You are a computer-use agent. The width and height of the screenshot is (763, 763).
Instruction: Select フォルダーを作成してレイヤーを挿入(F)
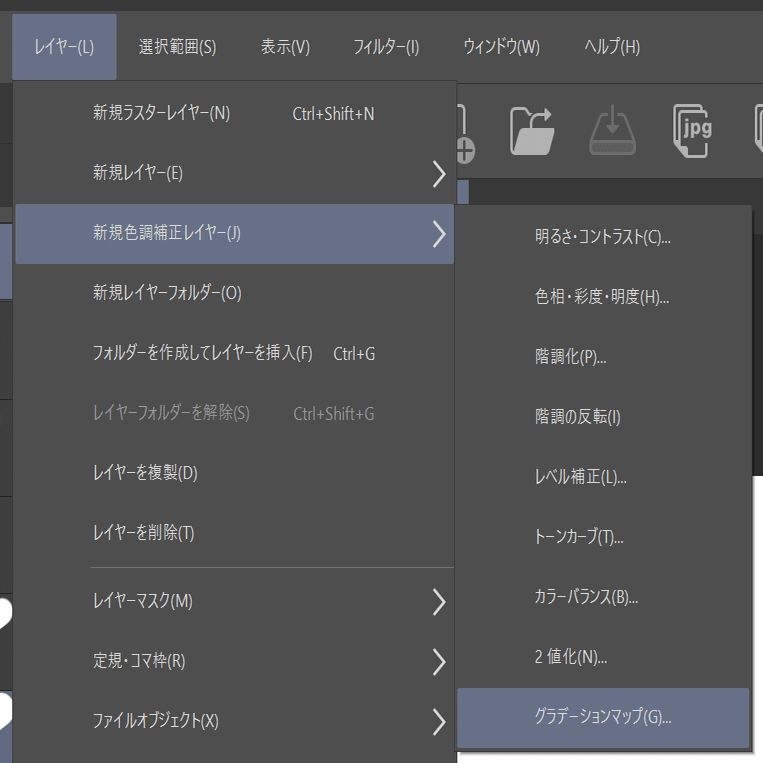[x=235, y=353]
